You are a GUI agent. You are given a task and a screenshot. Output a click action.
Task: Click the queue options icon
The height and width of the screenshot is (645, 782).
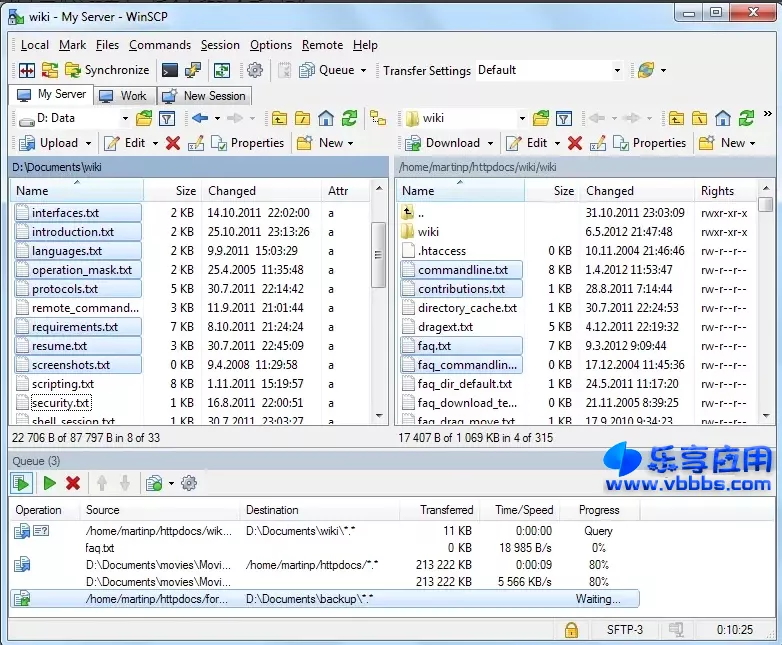tap(155, 483)
